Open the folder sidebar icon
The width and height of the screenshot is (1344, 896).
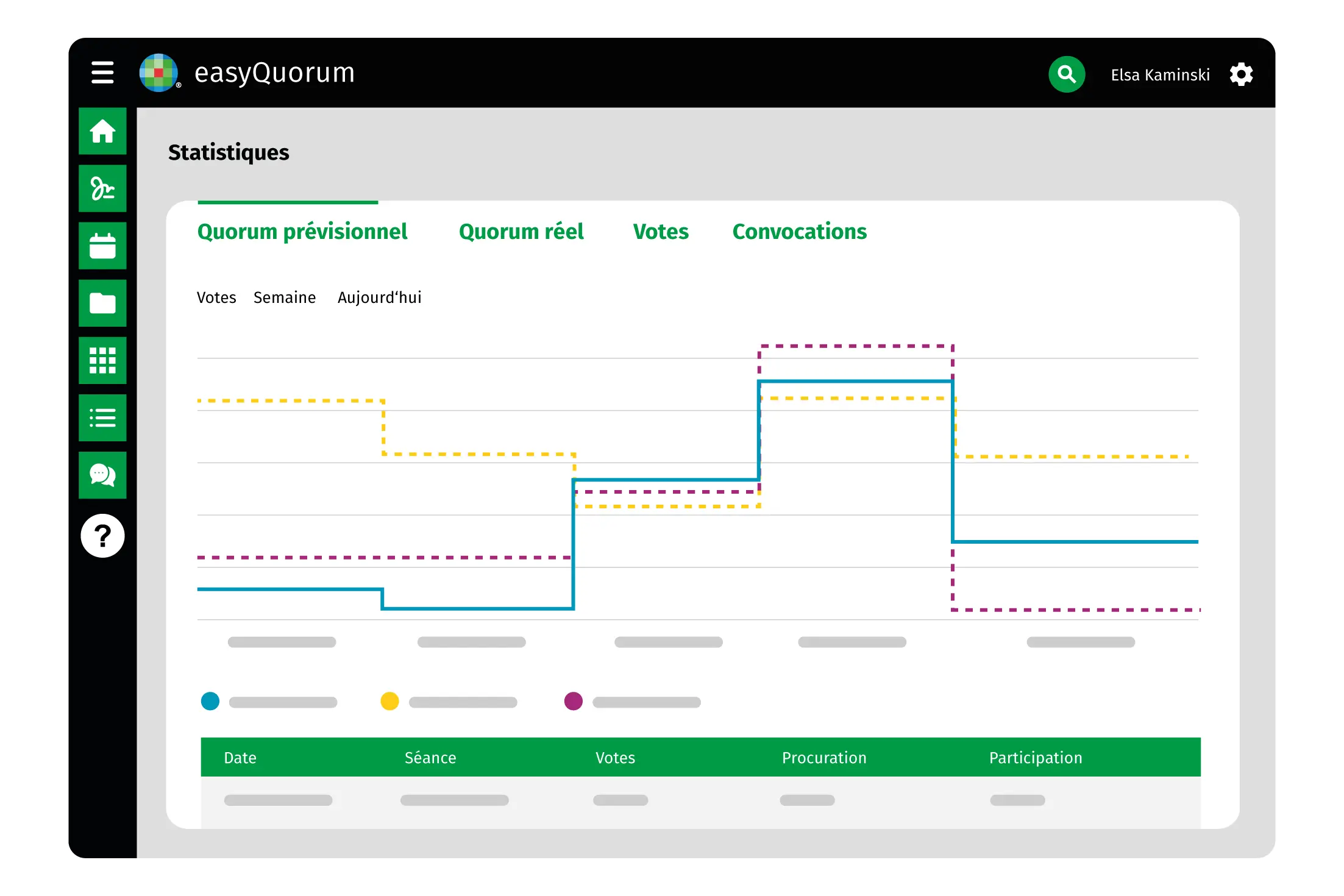point(102,303)
